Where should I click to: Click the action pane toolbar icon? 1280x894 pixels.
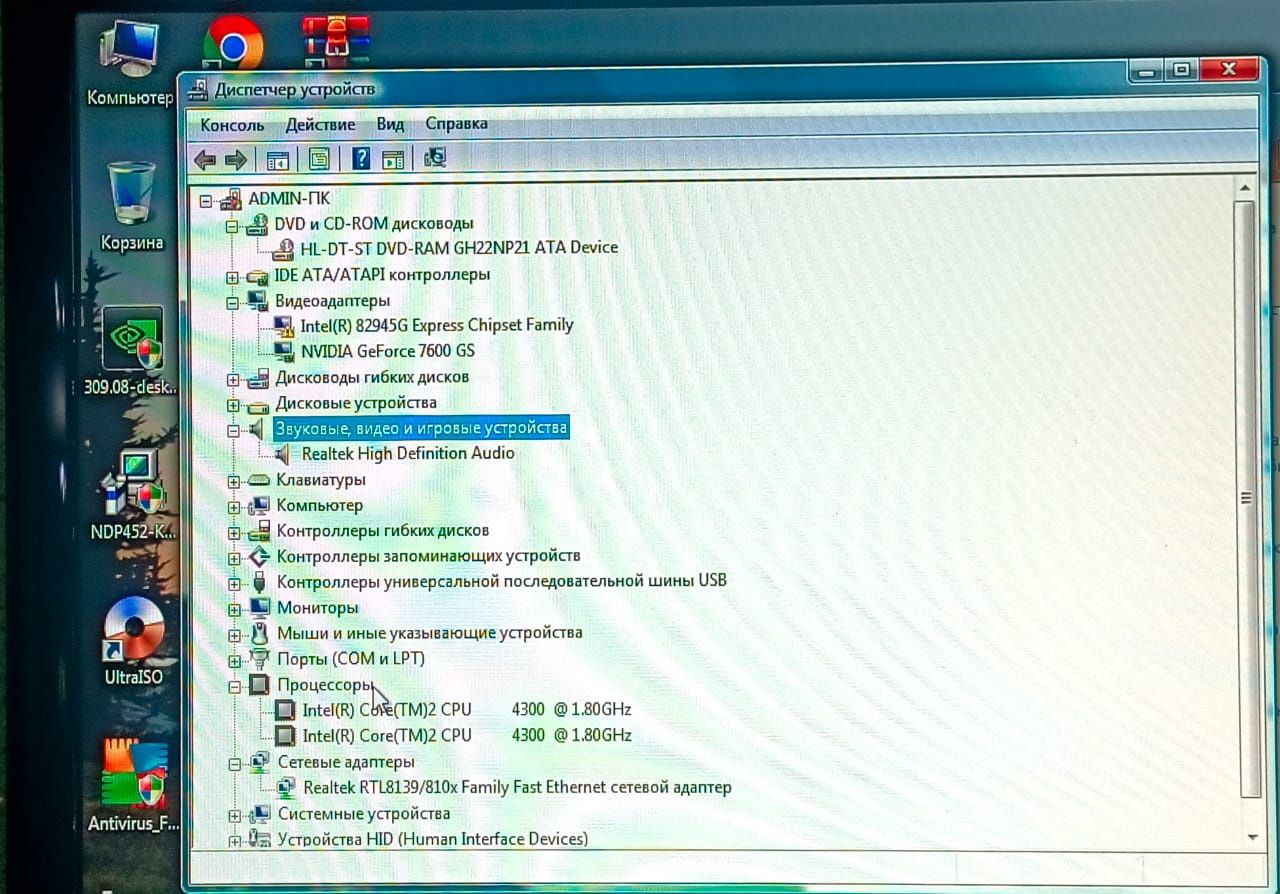393,158
